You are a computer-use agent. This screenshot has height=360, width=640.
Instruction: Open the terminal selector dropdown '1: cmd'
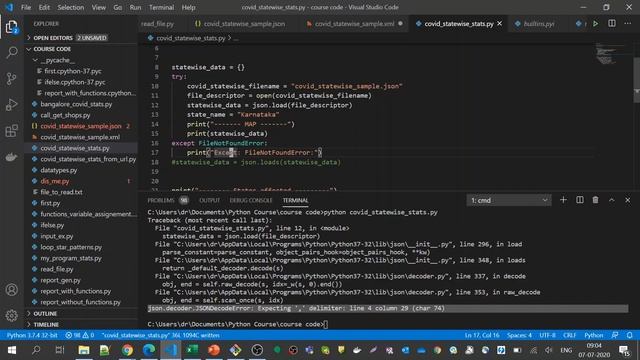[509, 200]
